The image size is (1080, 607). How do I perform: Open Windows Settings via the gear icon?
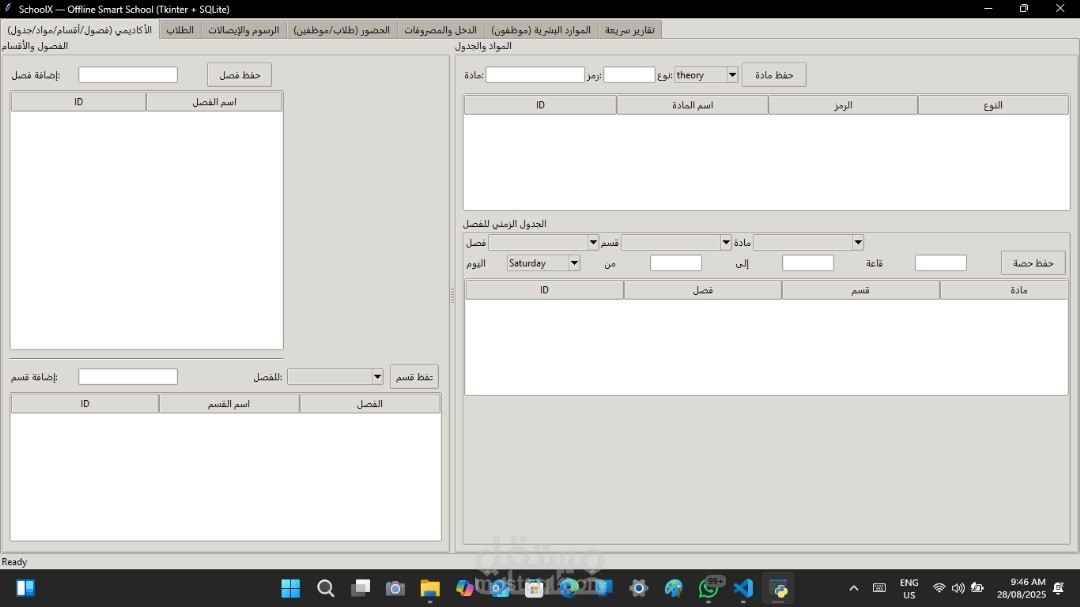click(638, 588)
